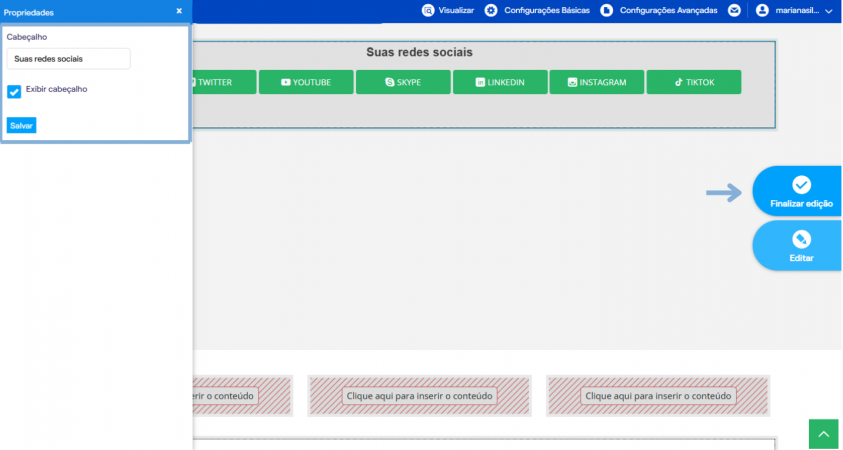Click the Skype social button
843x450 pixels.
tap(403, 82)
